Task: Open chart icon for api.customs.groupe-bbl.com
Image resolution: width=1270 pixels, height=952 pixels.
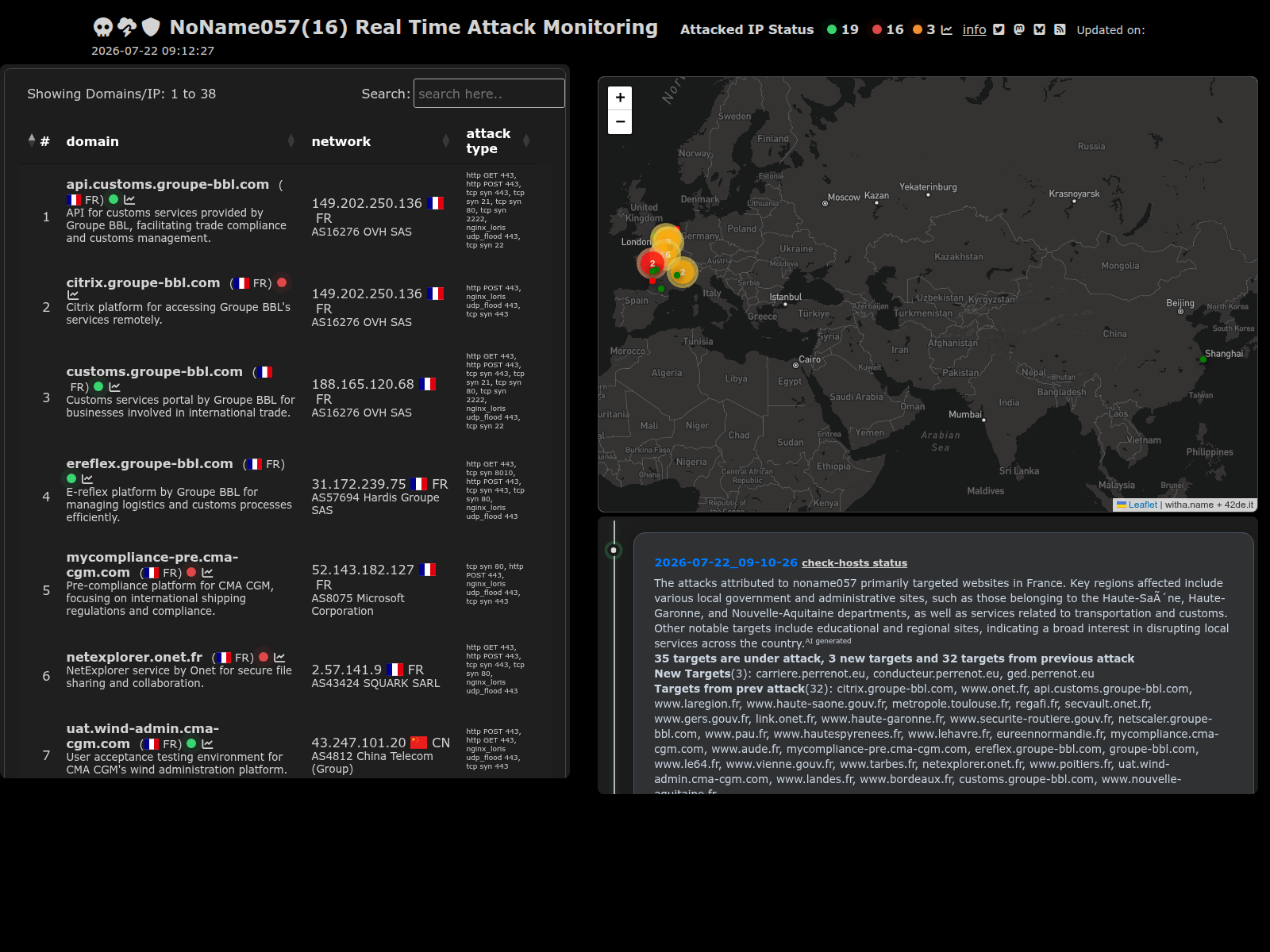Action: pyautogui.click(x=129, y=200)
